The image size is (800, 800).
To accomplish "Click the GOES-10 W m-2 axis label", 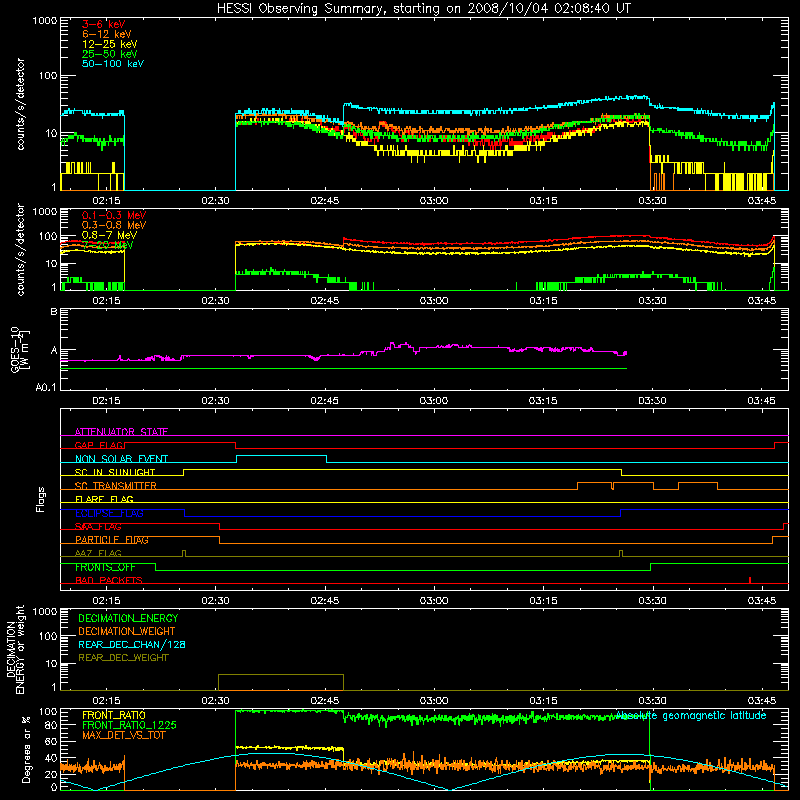I will pyautogui.click(x=20, y=349).
